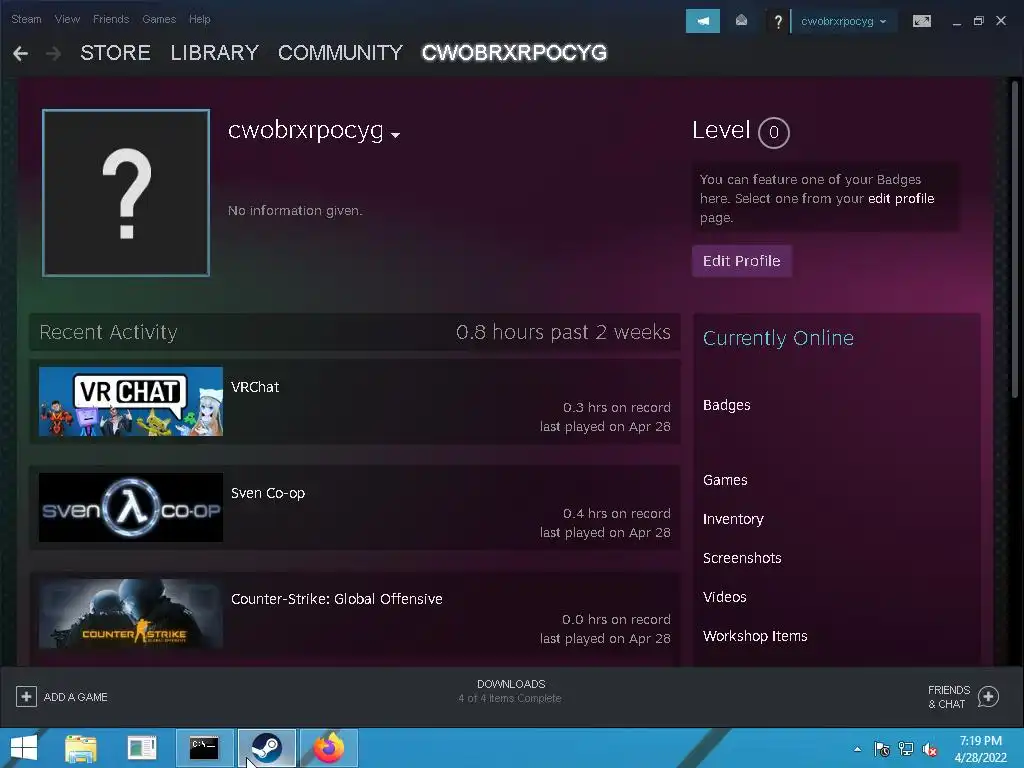Click the Steam taskbar icon
The width and height of the screenshot is (1024, 768).
pos(266,748)
